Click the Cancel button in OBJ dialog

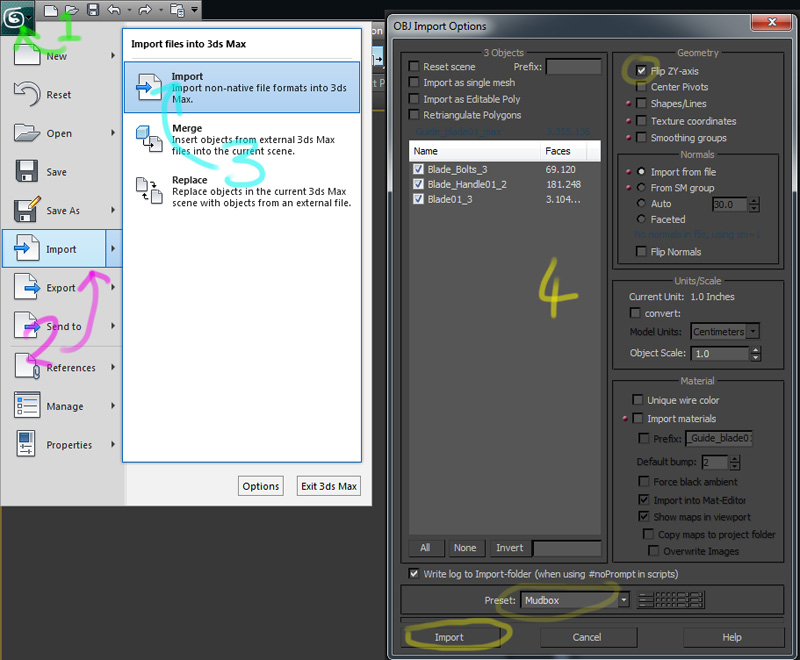pyautogui.click(x=587, y=637)
